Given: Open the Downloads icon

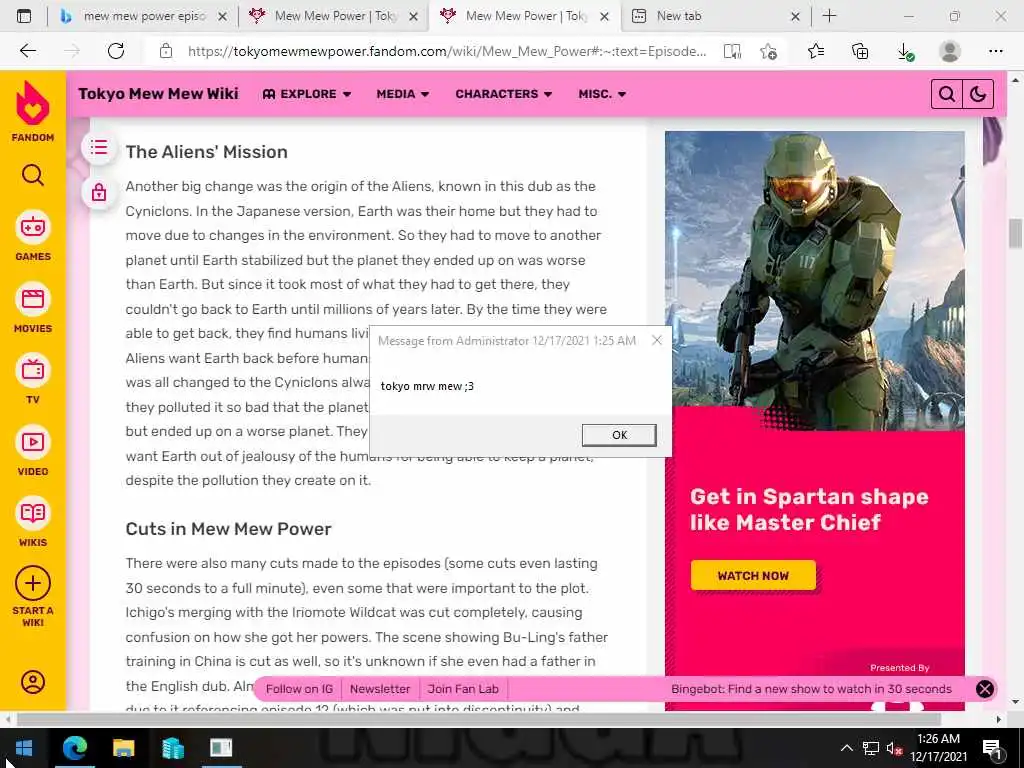Looking at the screenshot, I should [x=905, y=51].
